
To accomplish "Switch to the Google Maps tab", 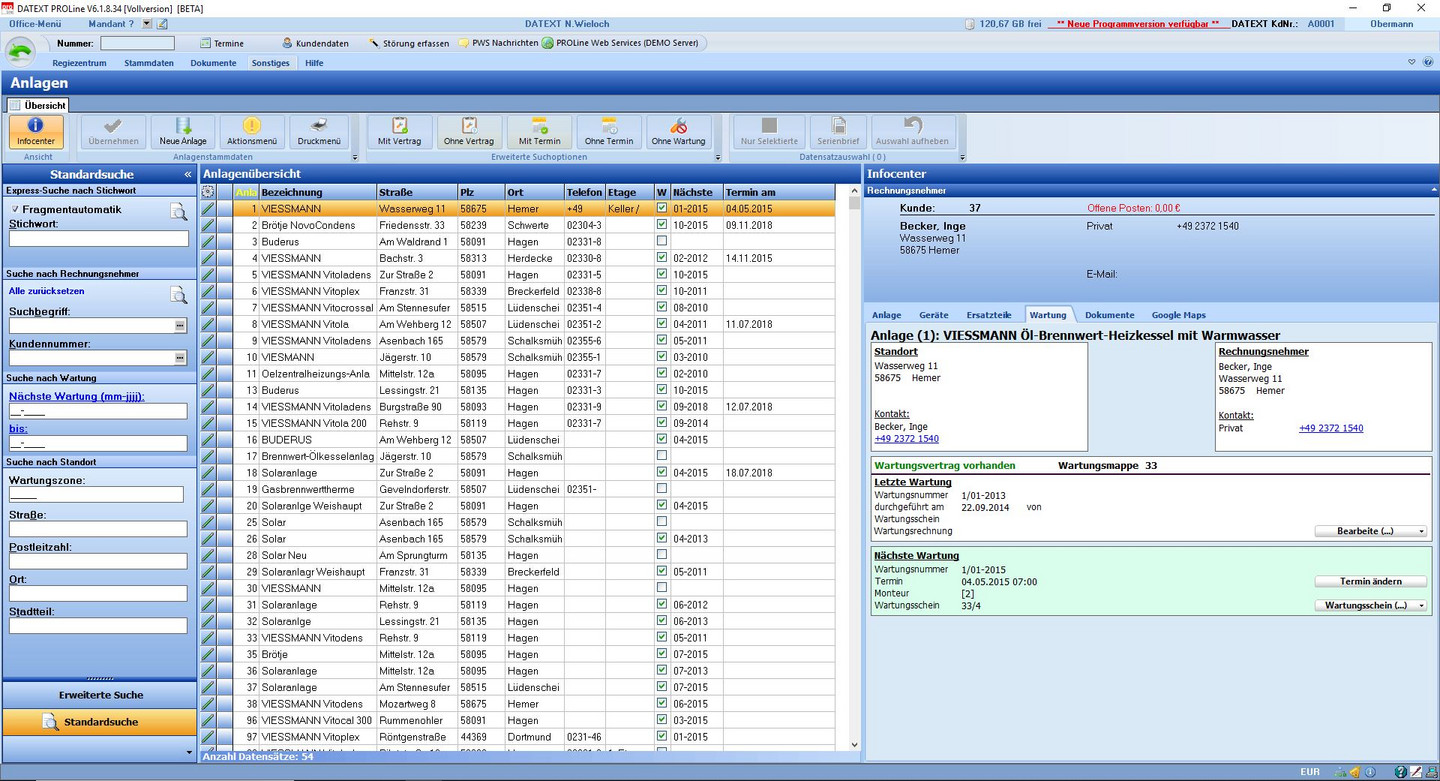I will click(1178, 315).
